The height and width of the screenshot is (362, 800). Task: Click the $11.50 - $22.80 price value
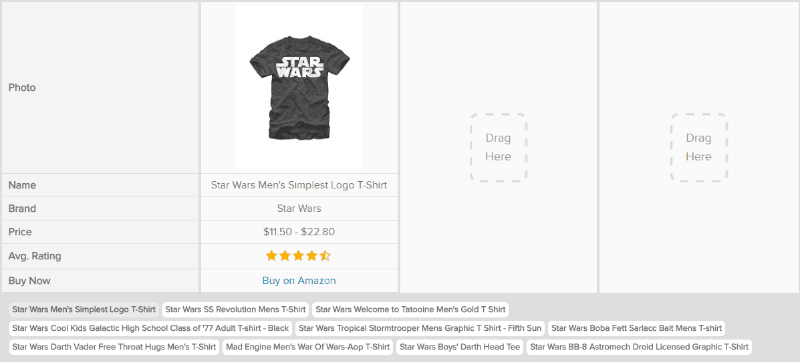click(299, 232)
